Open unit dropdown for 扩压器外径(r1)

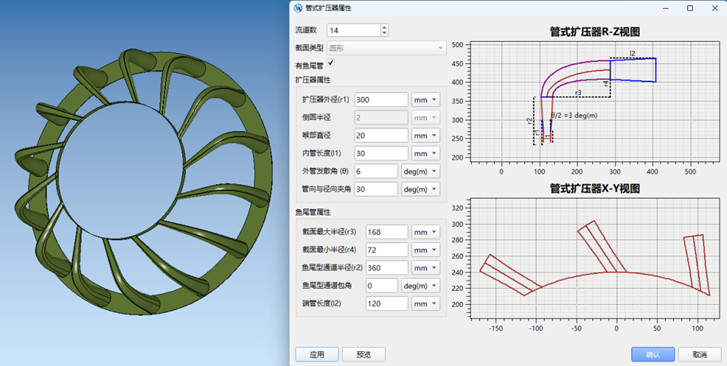[x=426, y=100]
